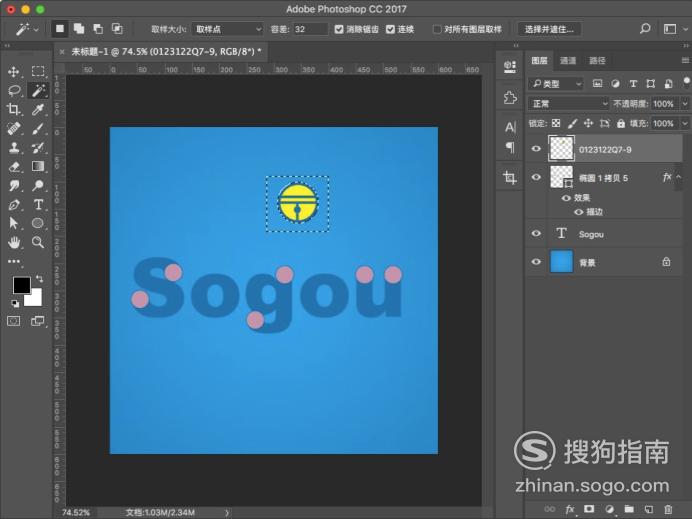Screen dimensions: 692x519
Task: Open the extra tools ellipsis menu
Action: [14, 261]
